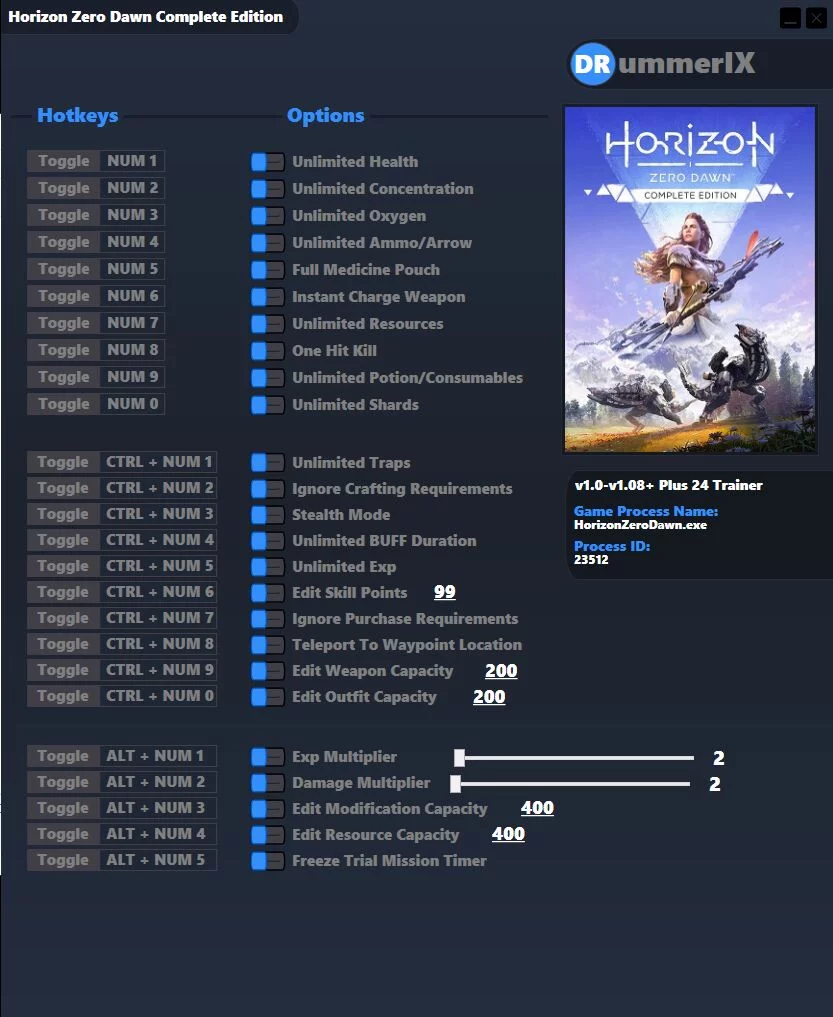Edit the Skill Points value 99
This screenshot has width=833, height=1017.
point(444,592)
